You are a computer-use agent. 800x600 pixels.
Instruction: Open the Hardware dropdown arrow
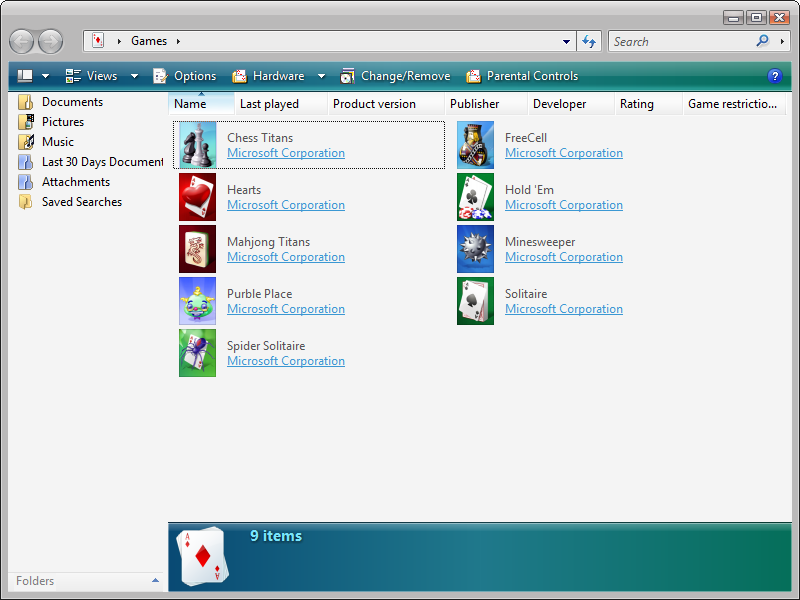pyautogui.click(x=321, y=77)
